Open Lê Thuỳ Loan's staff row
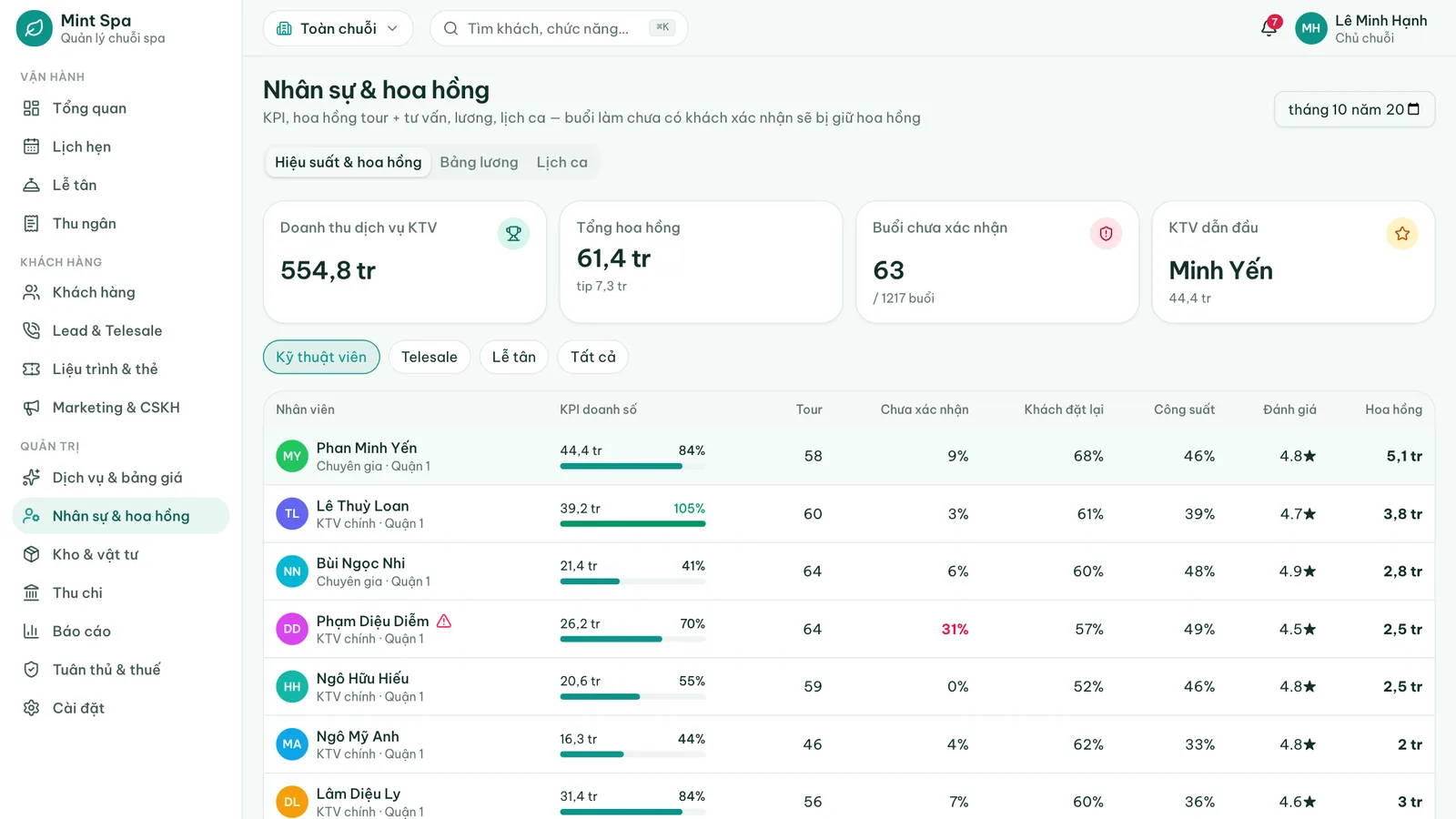This screenshot has height=819, width=1456. pyautogui.click(x=849, y=514)
